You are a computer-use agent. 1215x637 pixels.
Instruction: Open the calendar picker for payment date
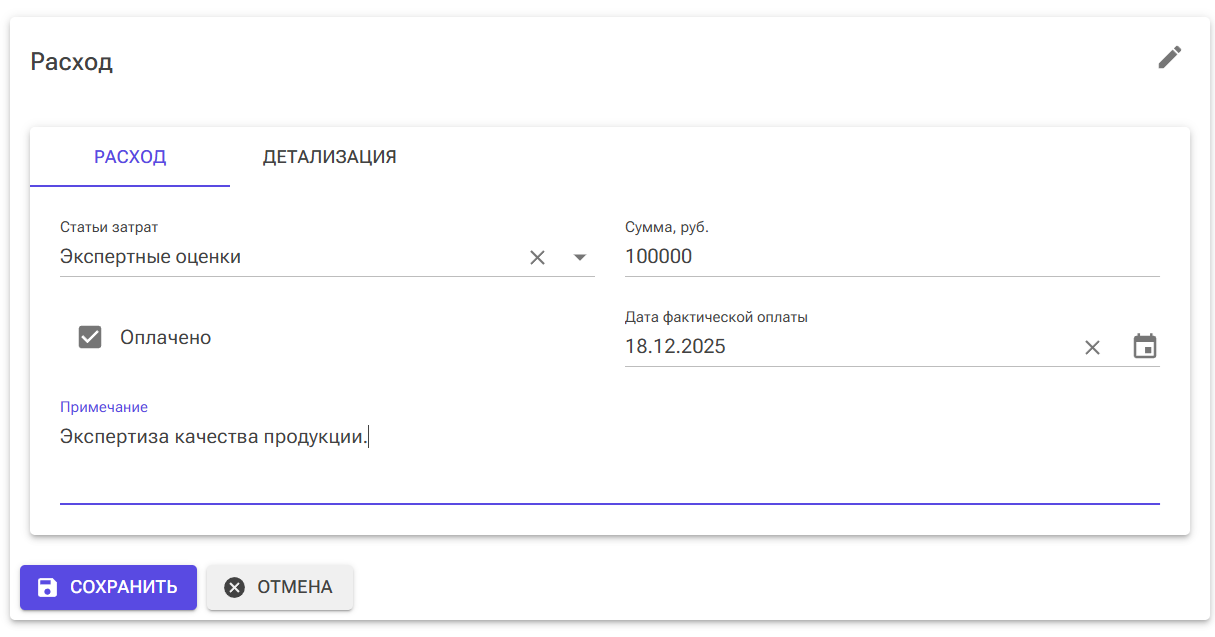1145,345
